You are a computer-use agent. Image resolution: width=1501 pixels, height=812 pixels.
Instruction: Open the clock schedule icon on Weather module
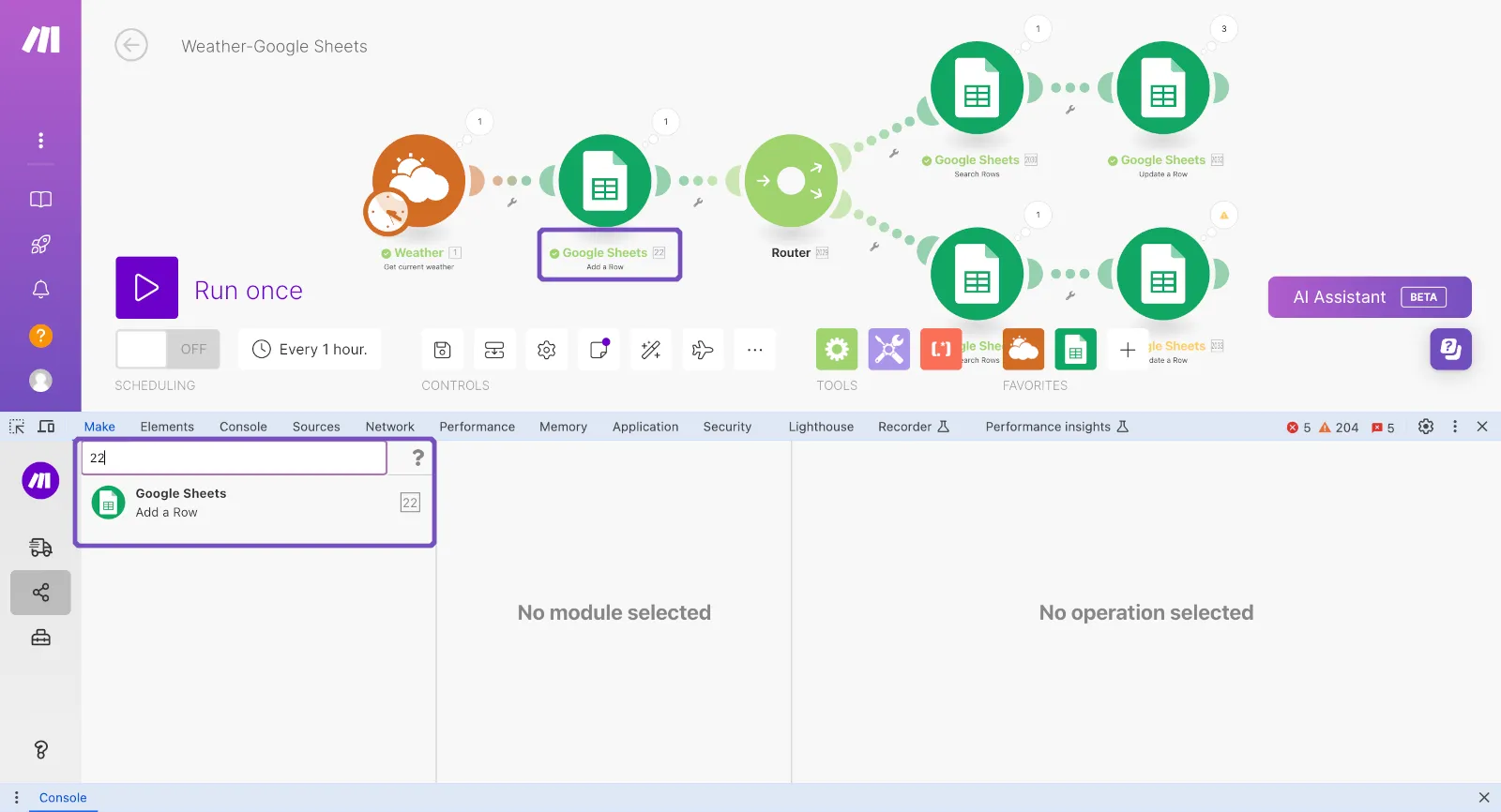tap(387, 212)
